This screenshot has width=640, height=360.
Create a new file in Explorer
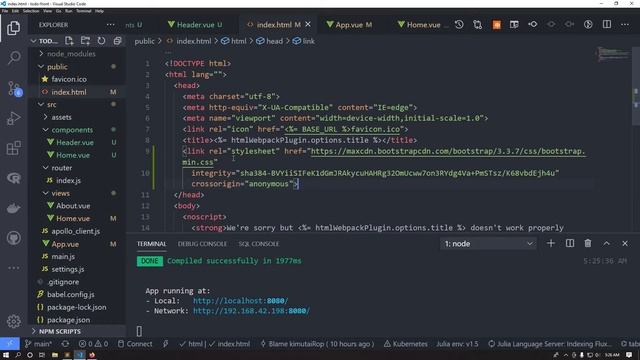coord(69,41)
